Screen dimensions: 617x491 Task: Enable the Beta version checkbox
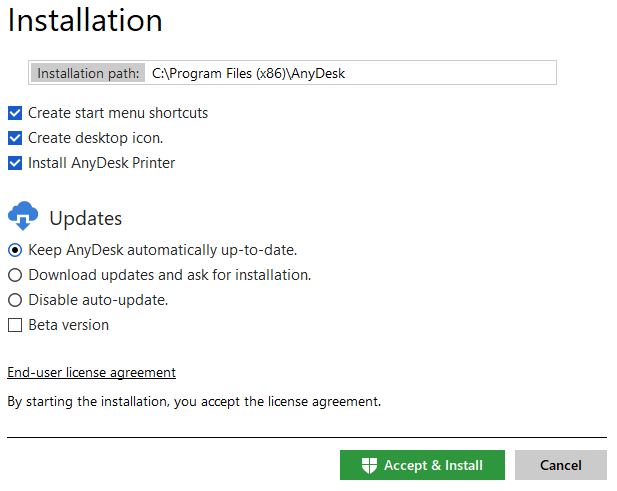click(15, 325)
